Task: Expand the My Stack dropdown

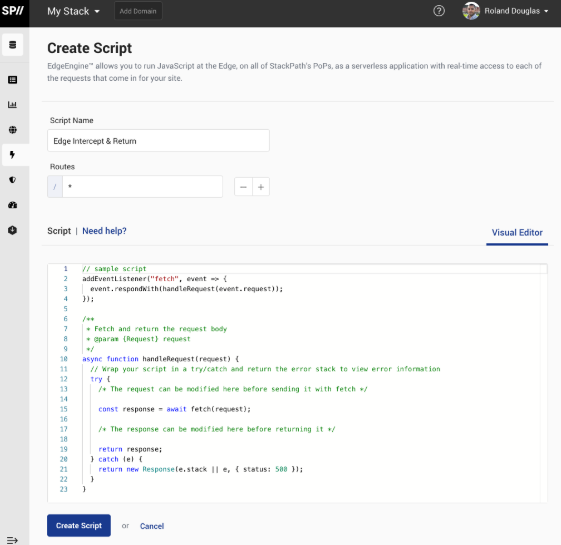Action: (73, 11)
